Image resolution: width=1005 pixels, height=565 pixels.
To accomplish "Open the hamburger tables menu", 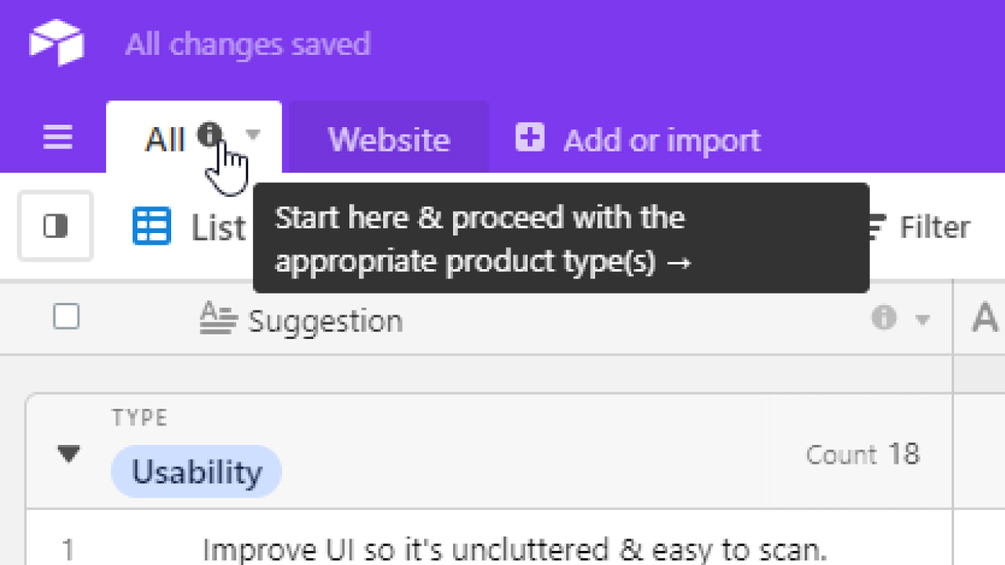I will pyautogui.click(x=58, y=138).
